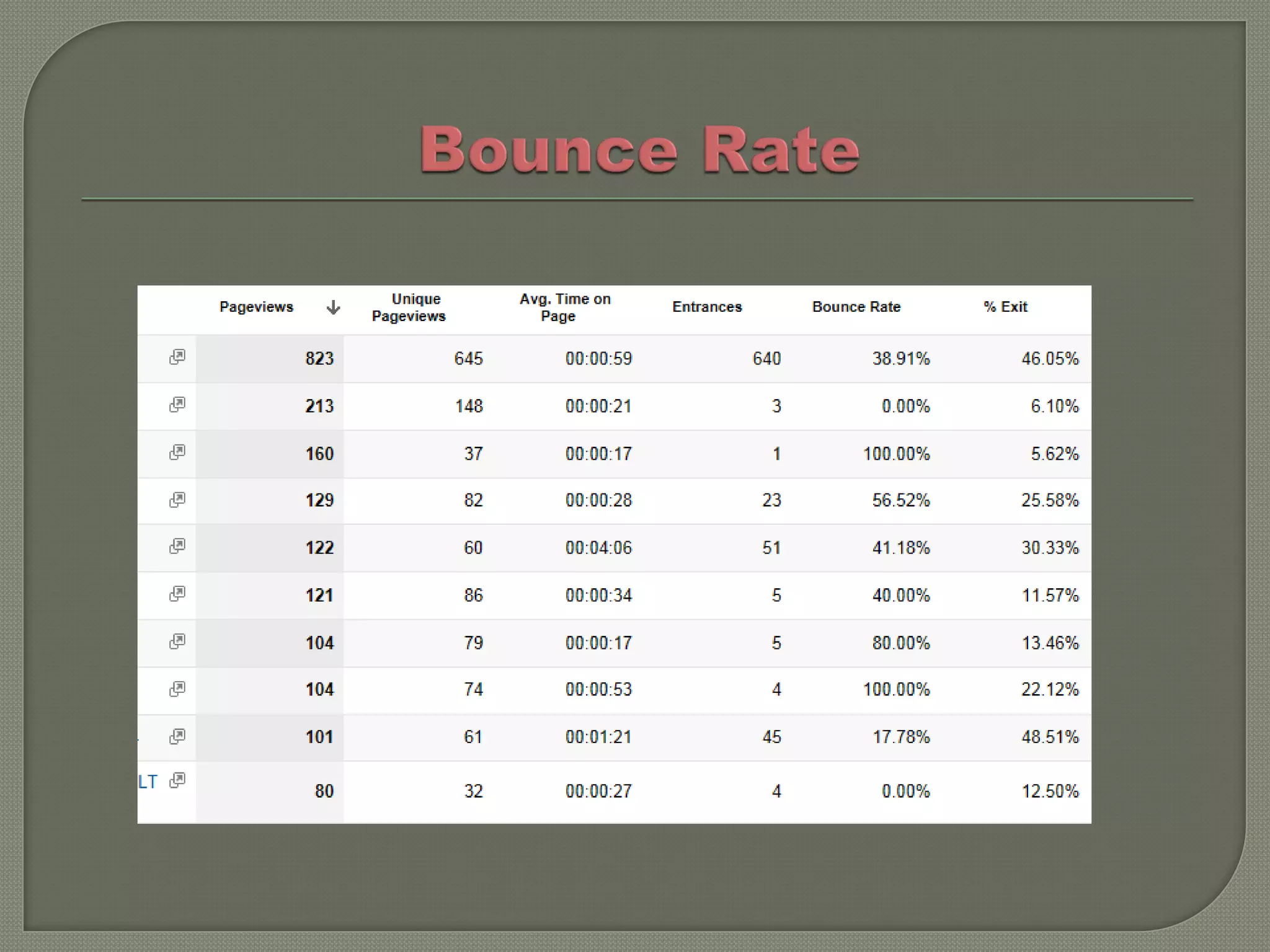Open external link icon in 74 unique pageviews row

(x=177, y=689)
